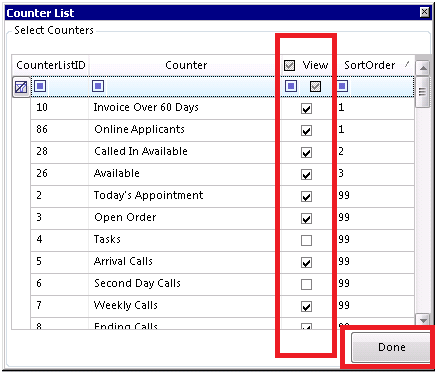Check the View box for Tasks
435x372 pixels.
[x=306, y=240]
